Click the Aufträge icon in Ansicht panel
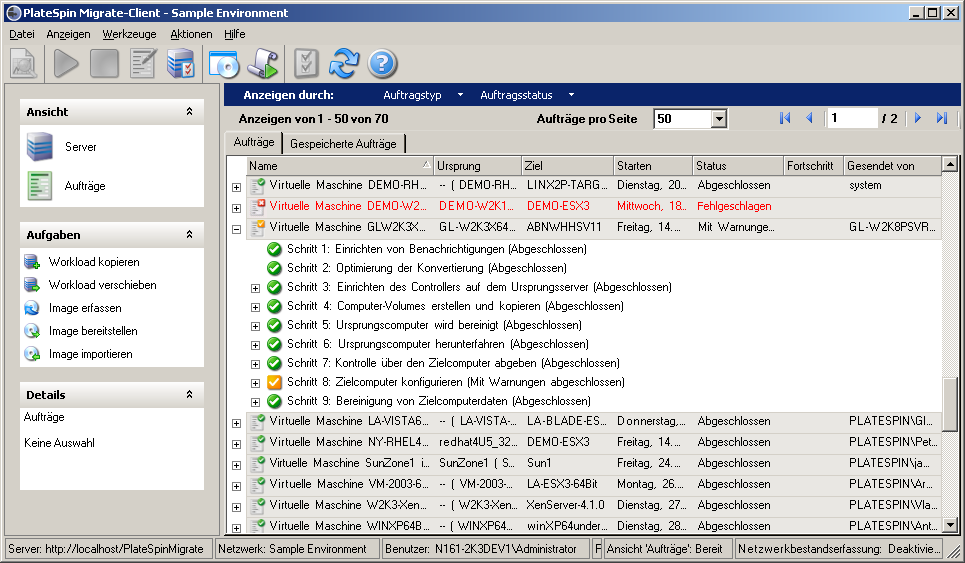Viewport: 965px width, 563px height. pos(39,186)
